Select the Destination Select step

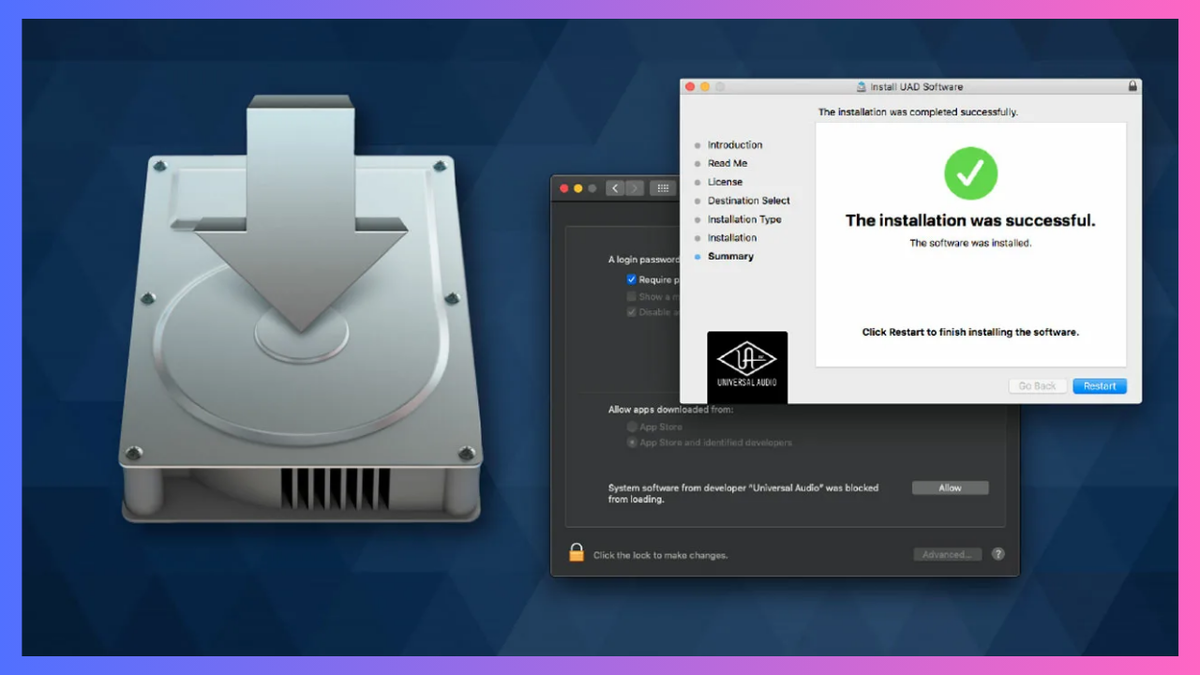pyautogui.click(x=749, y=201)
